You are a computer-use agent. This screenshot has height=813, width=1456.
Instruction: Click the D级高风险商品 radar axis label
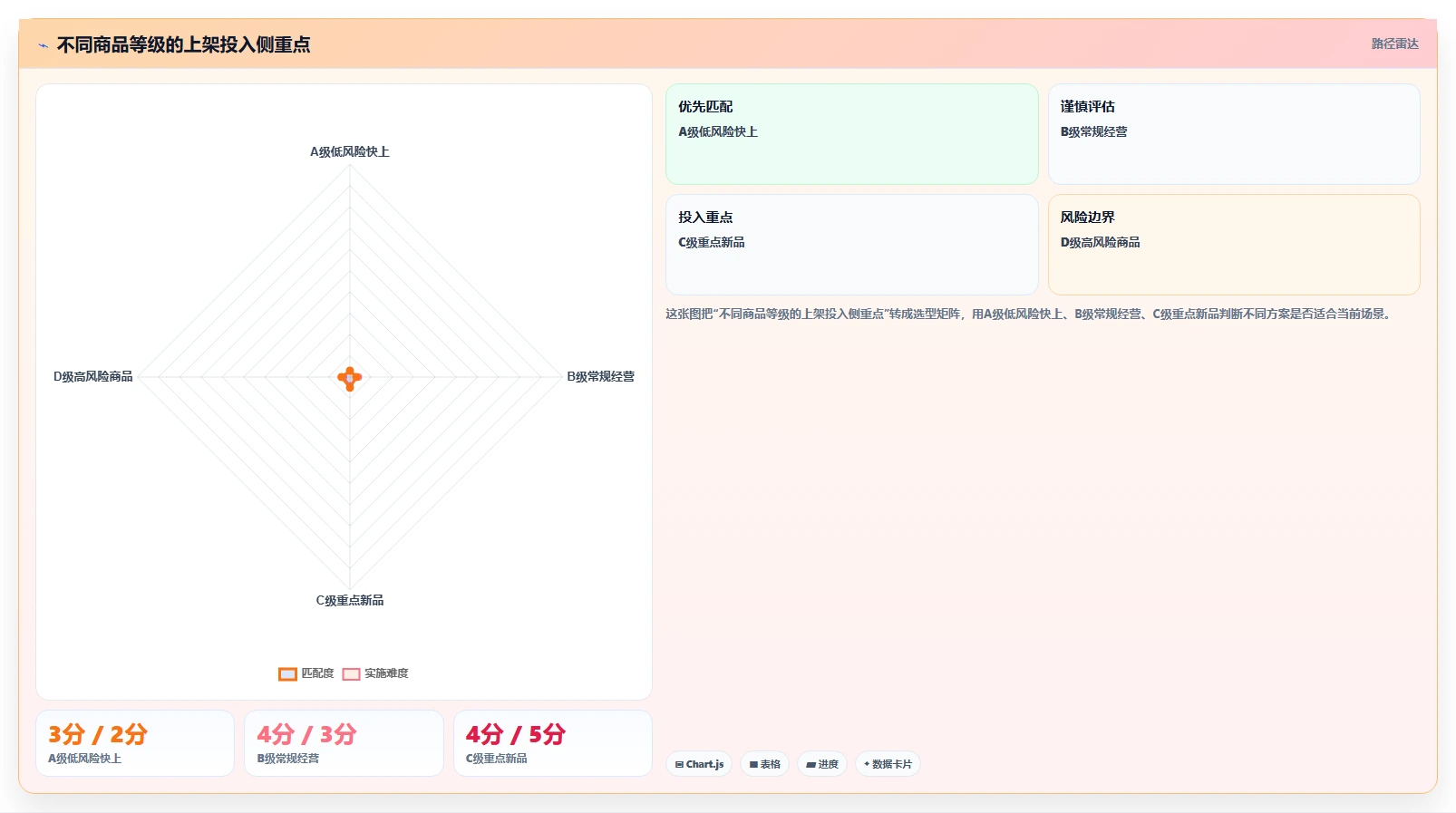pos(93,376)
